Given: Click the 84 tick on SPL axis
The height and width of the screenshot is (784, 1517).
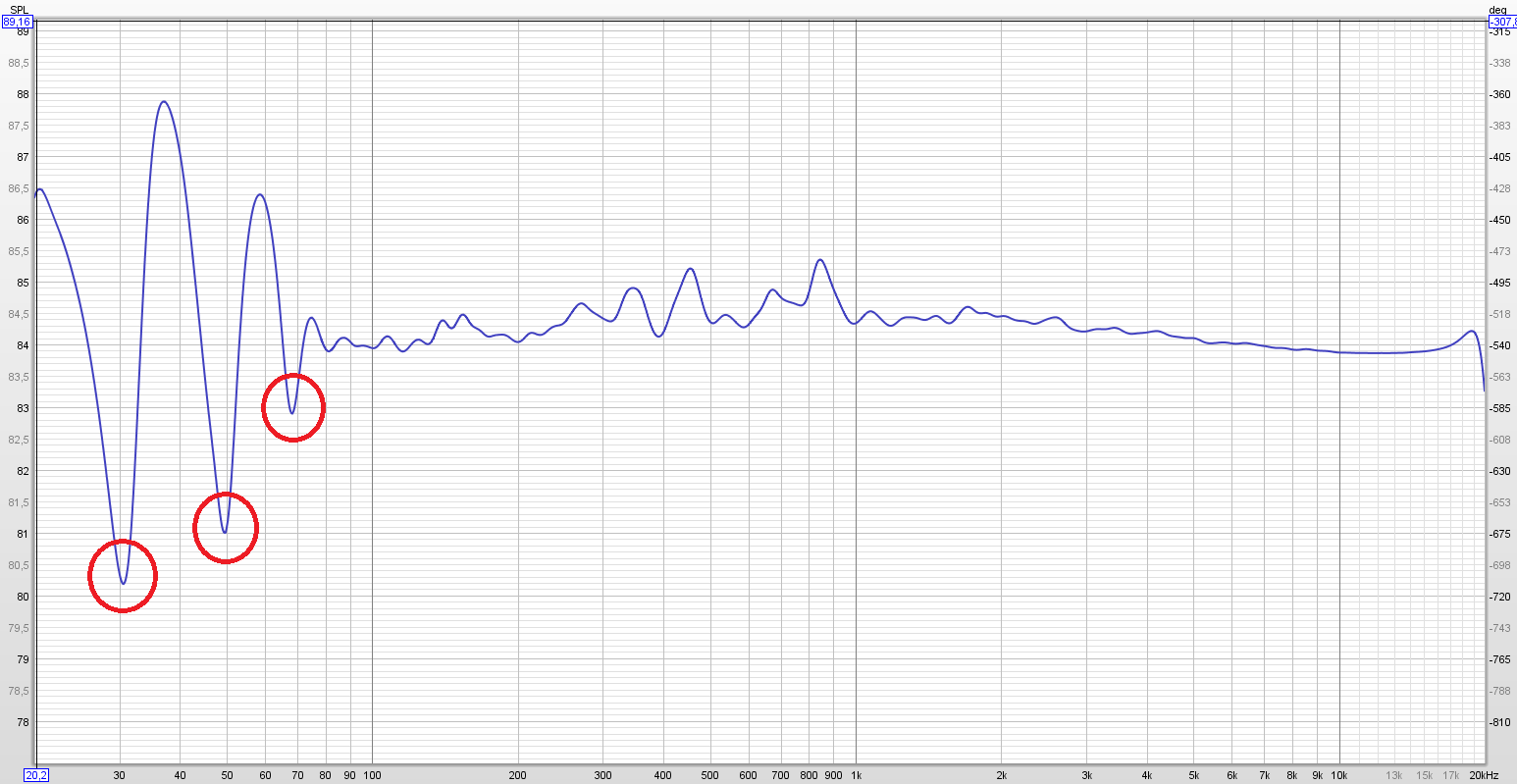Looking at the screenshot, I should pos(24,345).
